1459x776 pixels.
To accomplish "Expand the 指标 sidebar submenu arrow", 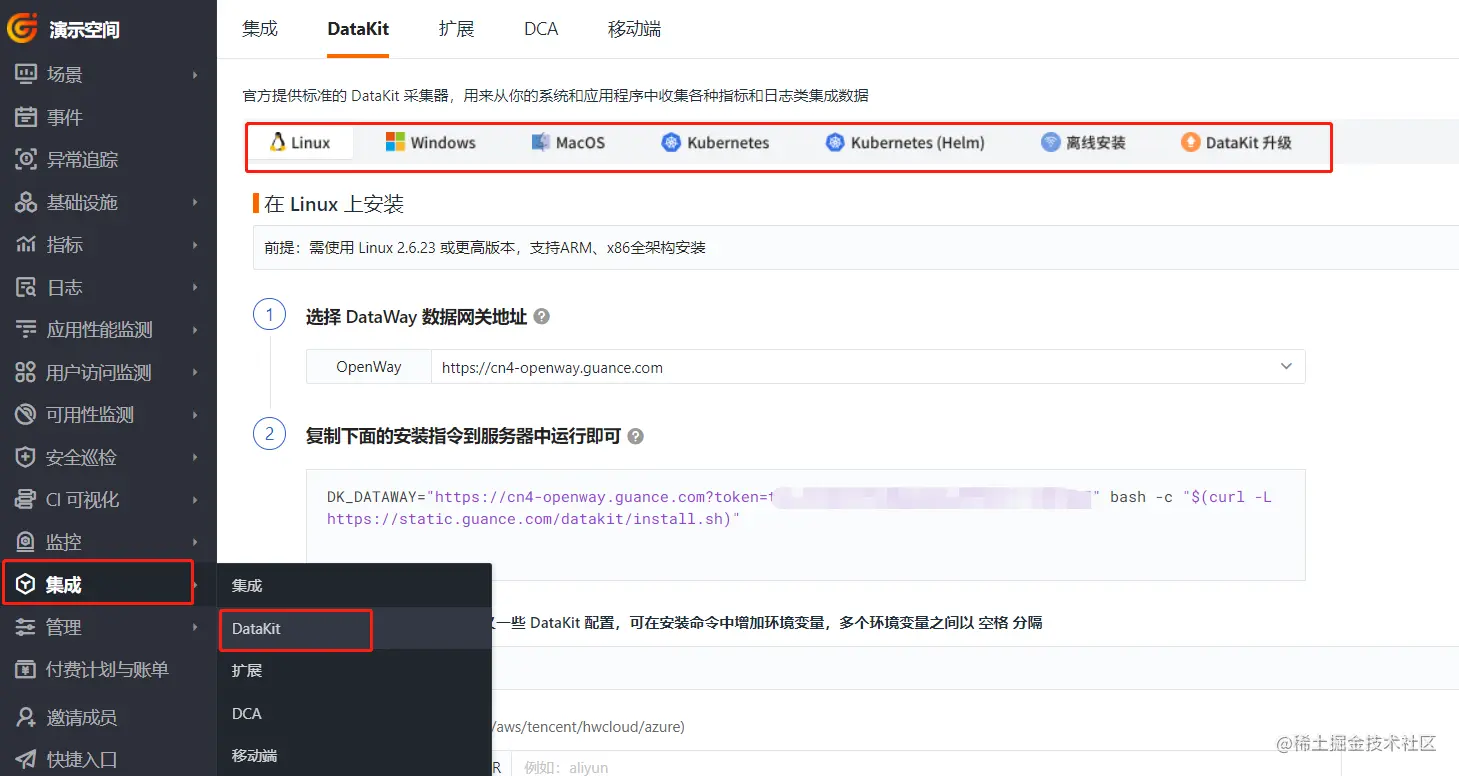I will pos(195,245).
